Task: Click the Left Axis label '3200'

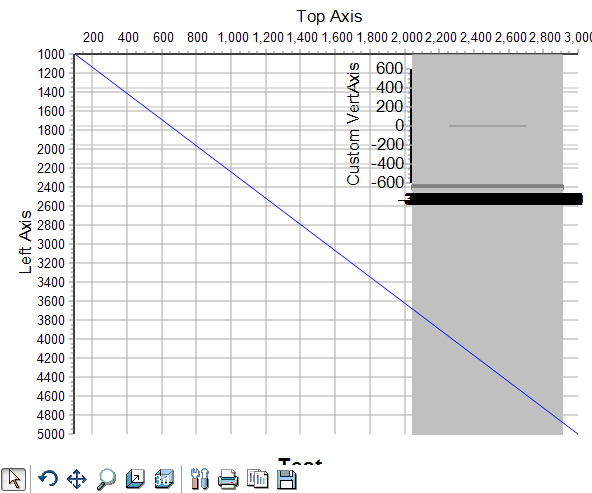Action: 51,263
